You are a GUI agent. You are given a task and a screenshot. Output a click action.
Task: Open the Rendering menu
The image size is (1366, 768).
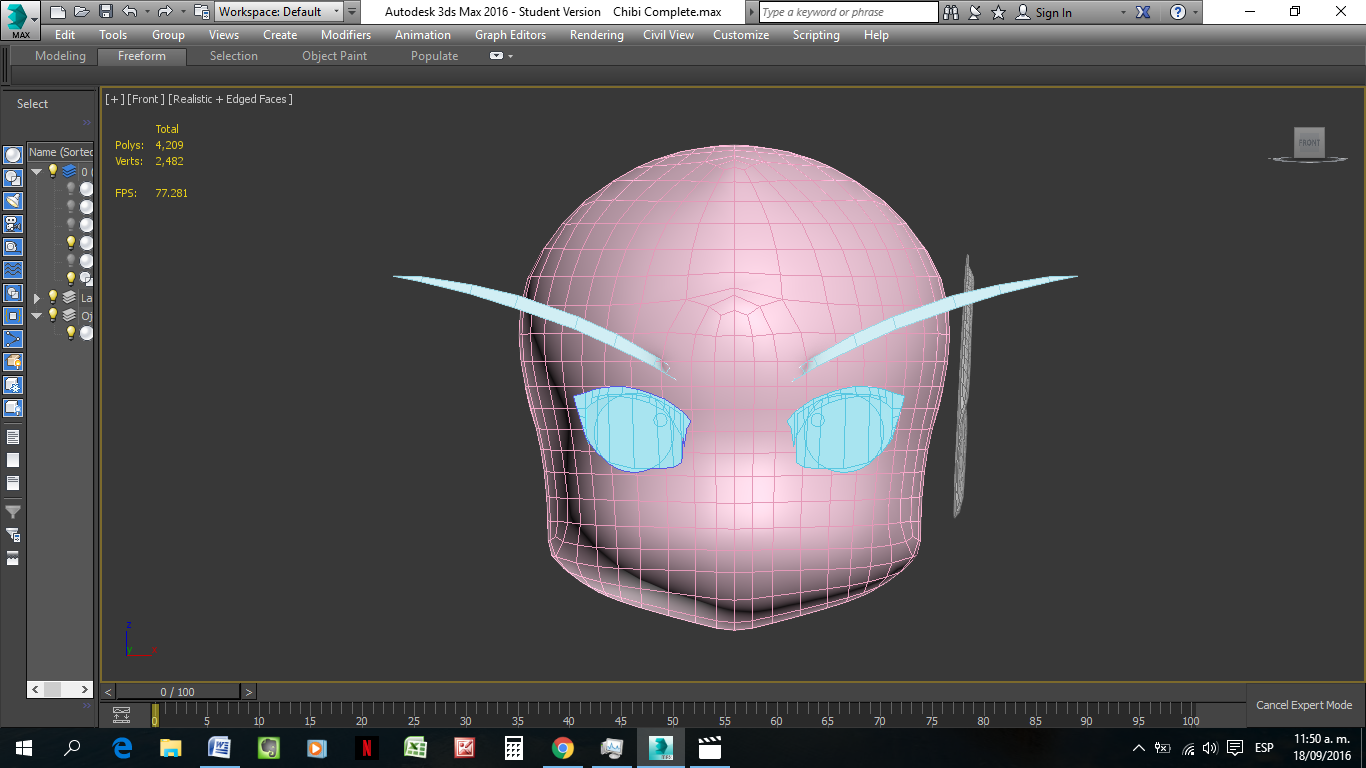(x=596, y=35)
